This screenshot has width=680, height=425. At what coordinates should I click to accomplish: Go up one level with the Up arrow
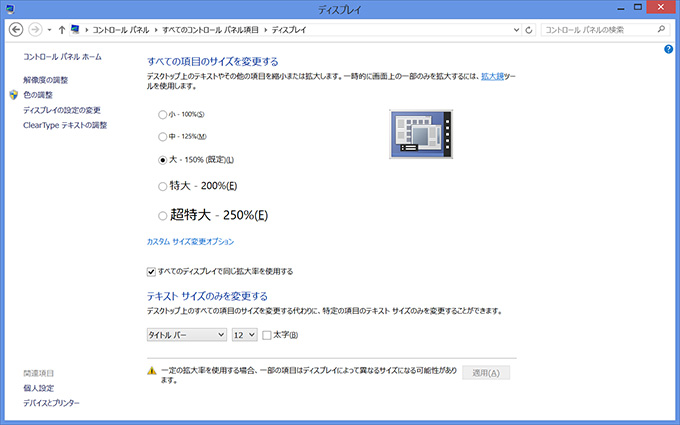click(62, 29)
